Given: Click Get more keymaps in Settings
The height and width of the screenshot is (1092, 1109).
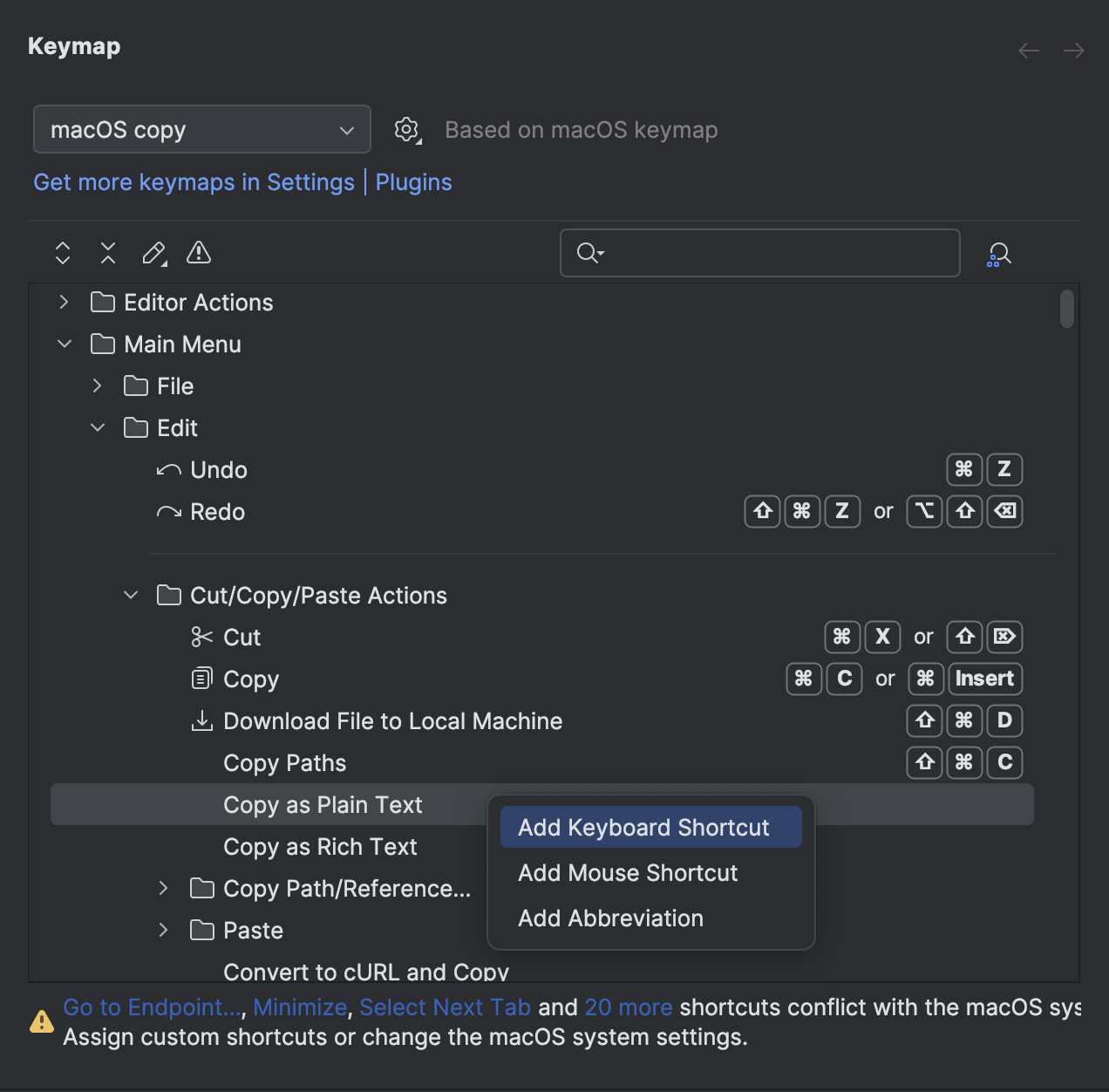Looking at the screenshot, I should [194, 181].
